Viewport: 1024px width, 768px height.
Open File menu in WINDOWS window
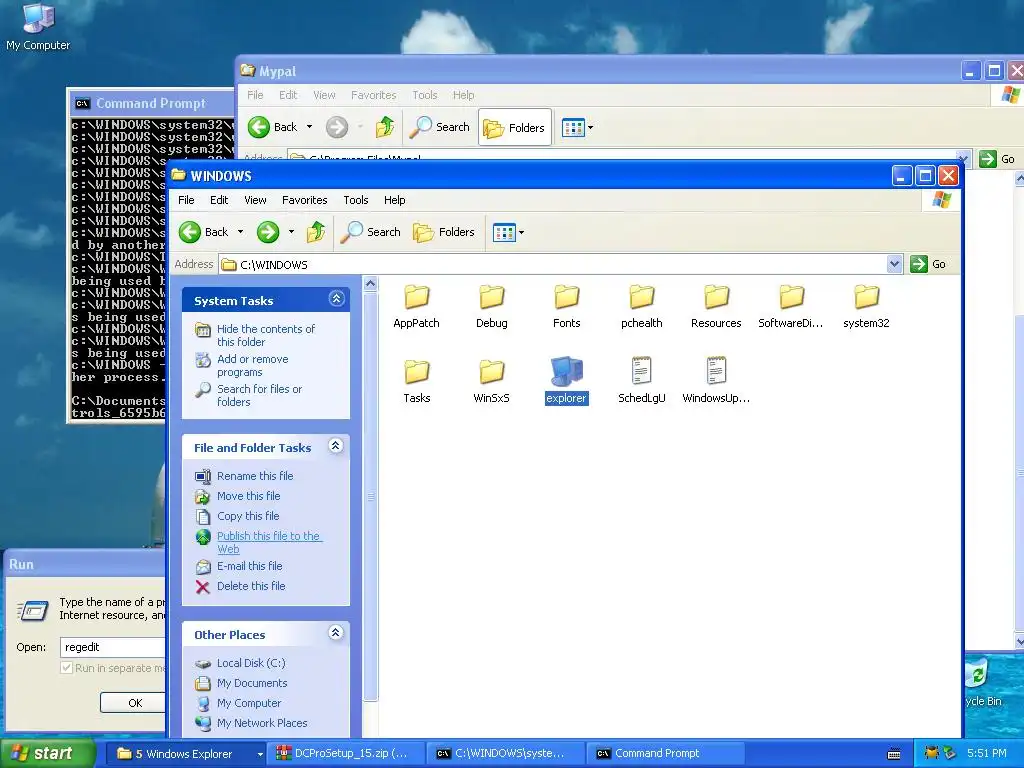tap(186, 200)
